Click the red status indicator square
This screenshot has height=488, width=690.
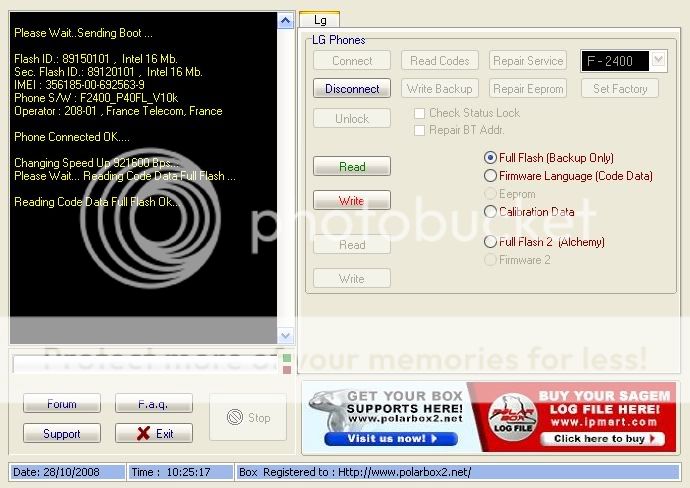[287, 370]
